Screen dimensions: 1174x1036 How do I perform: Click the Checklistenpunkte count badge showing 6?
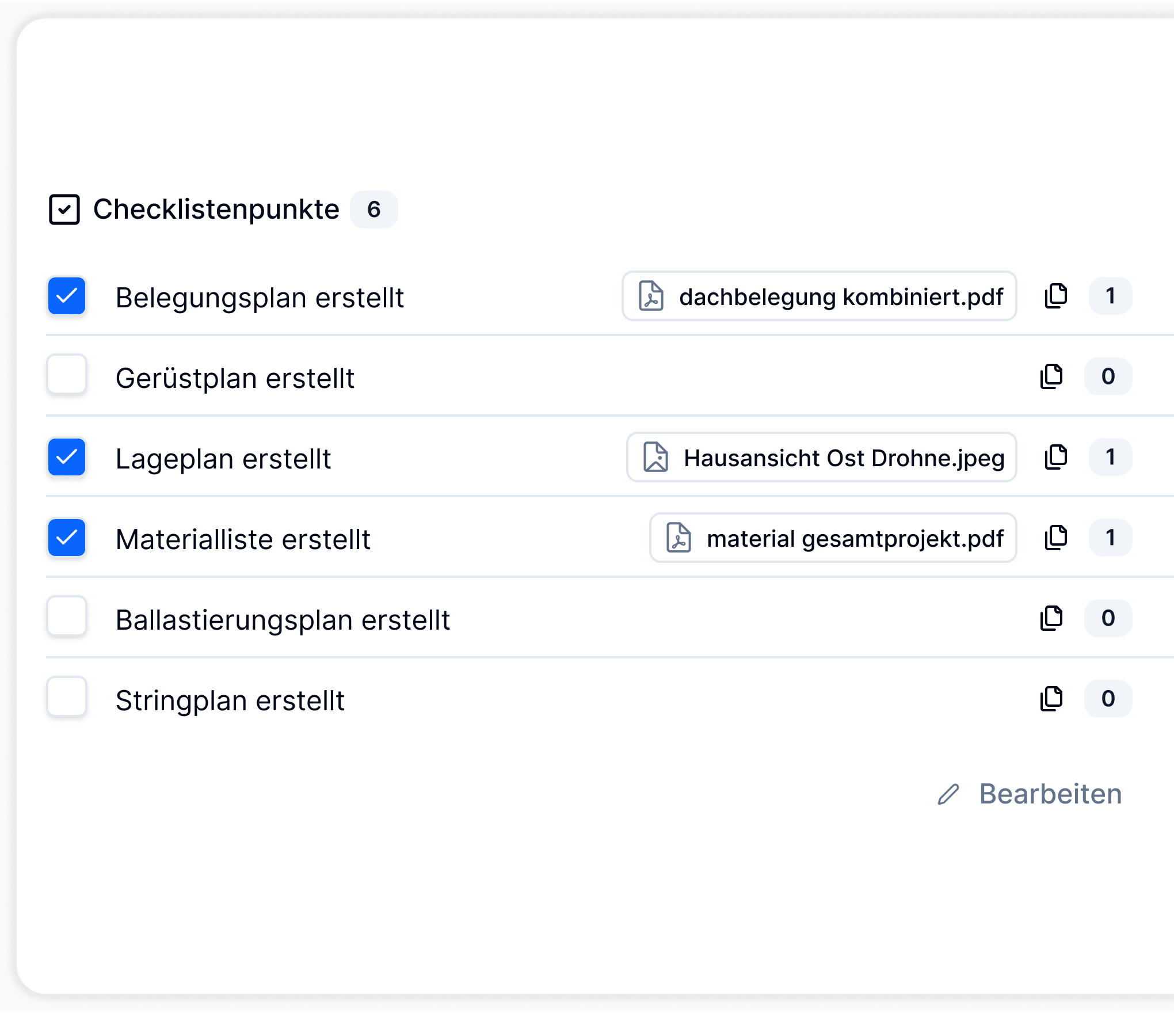[374, 210]
